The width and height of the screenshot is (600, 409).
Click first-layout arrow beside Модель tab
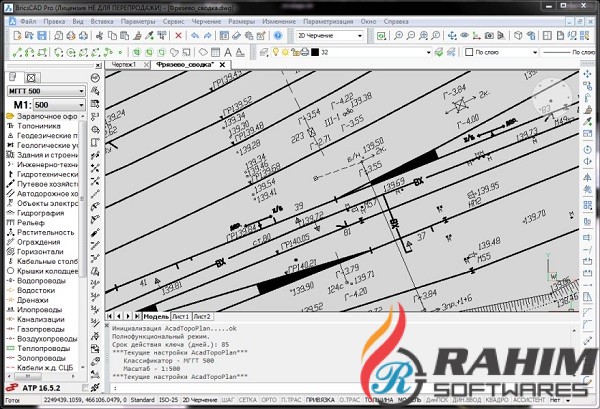tap(110, 316)
